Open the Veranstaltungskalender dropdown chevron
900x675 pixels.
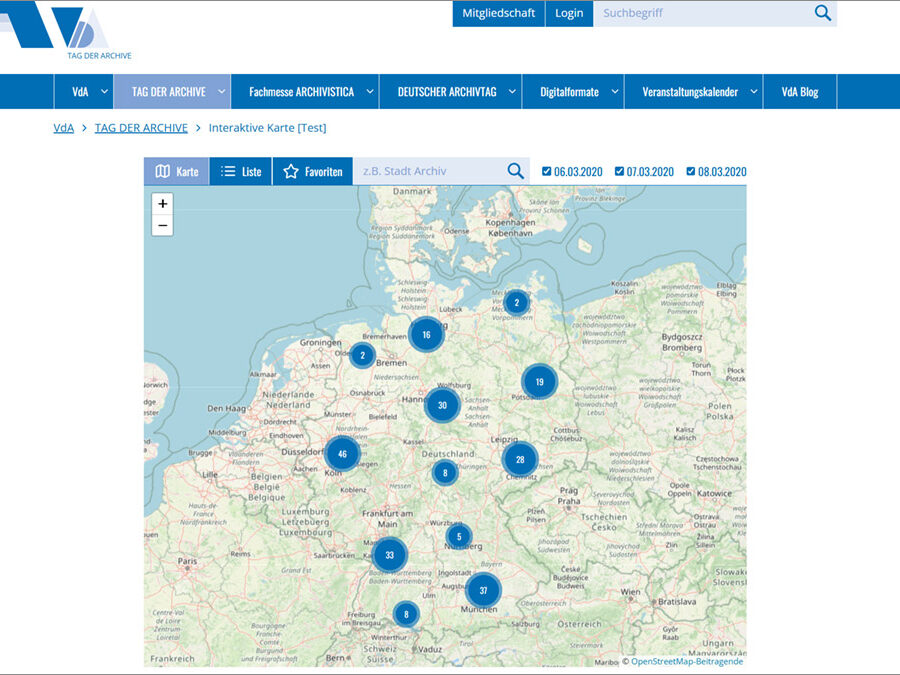click(754, 91)
